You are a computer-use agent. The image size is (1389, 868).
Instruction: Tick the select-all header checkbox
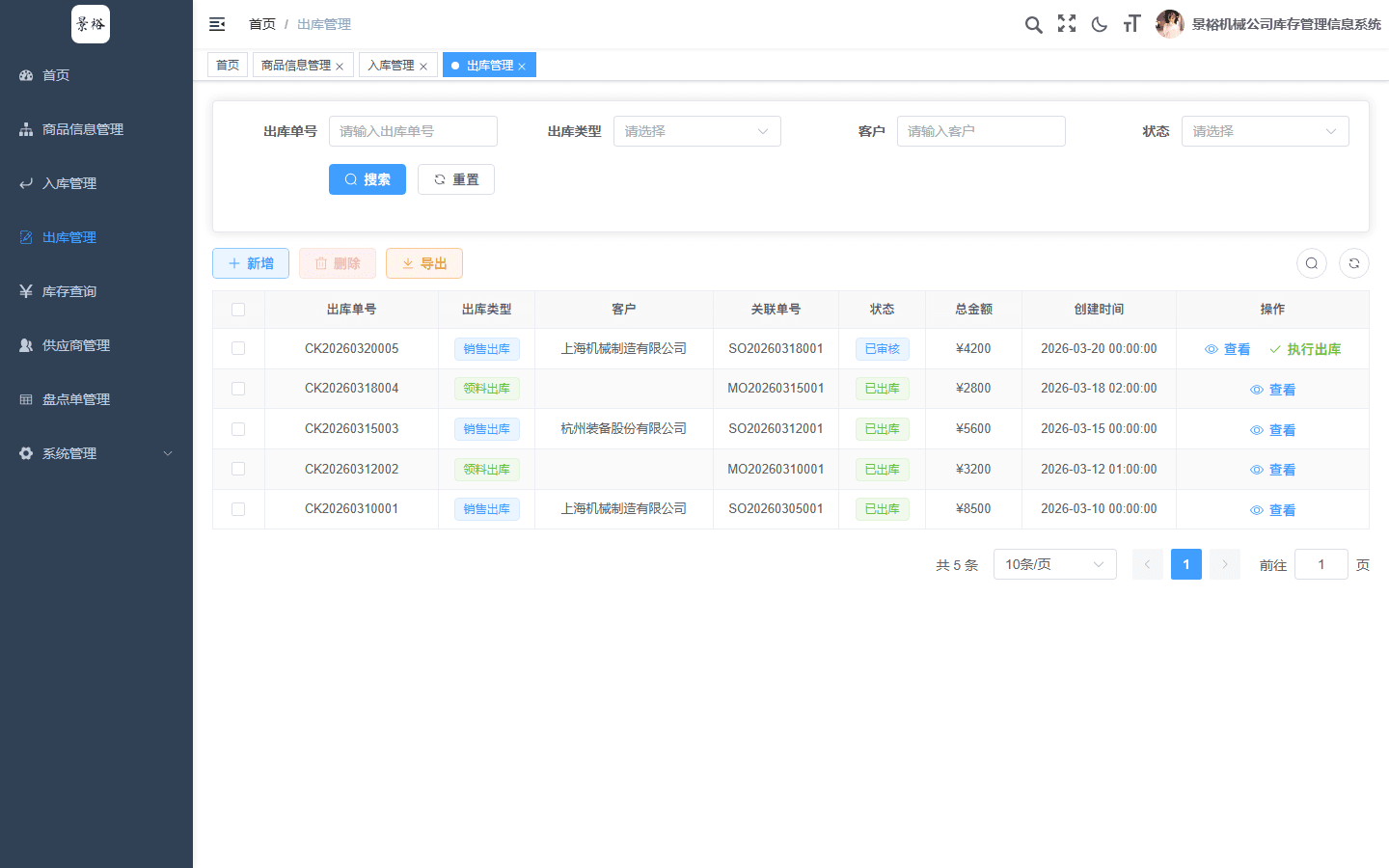[x=238, y=310]
